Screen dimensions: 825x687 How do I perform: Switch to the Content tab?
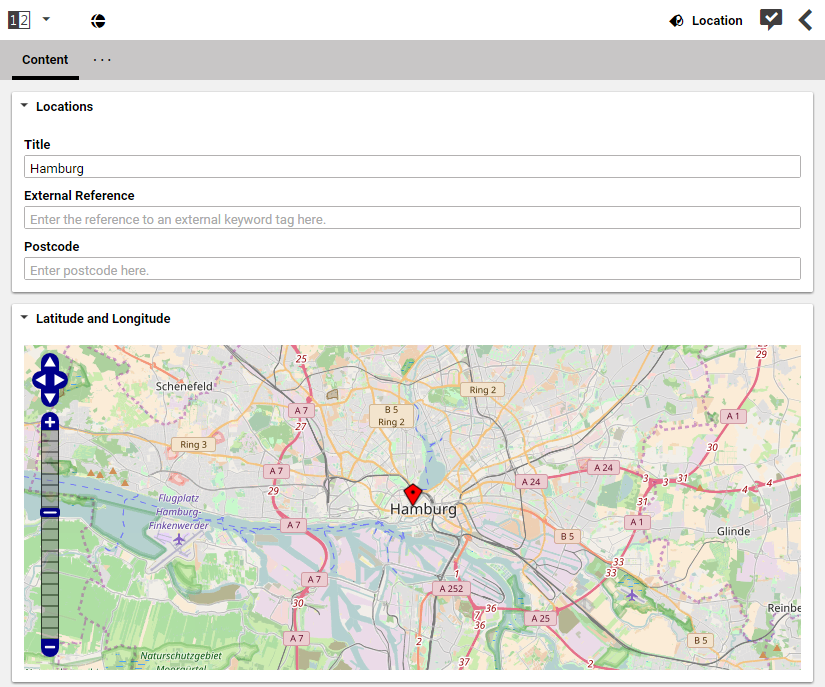(x=45, y=60)
